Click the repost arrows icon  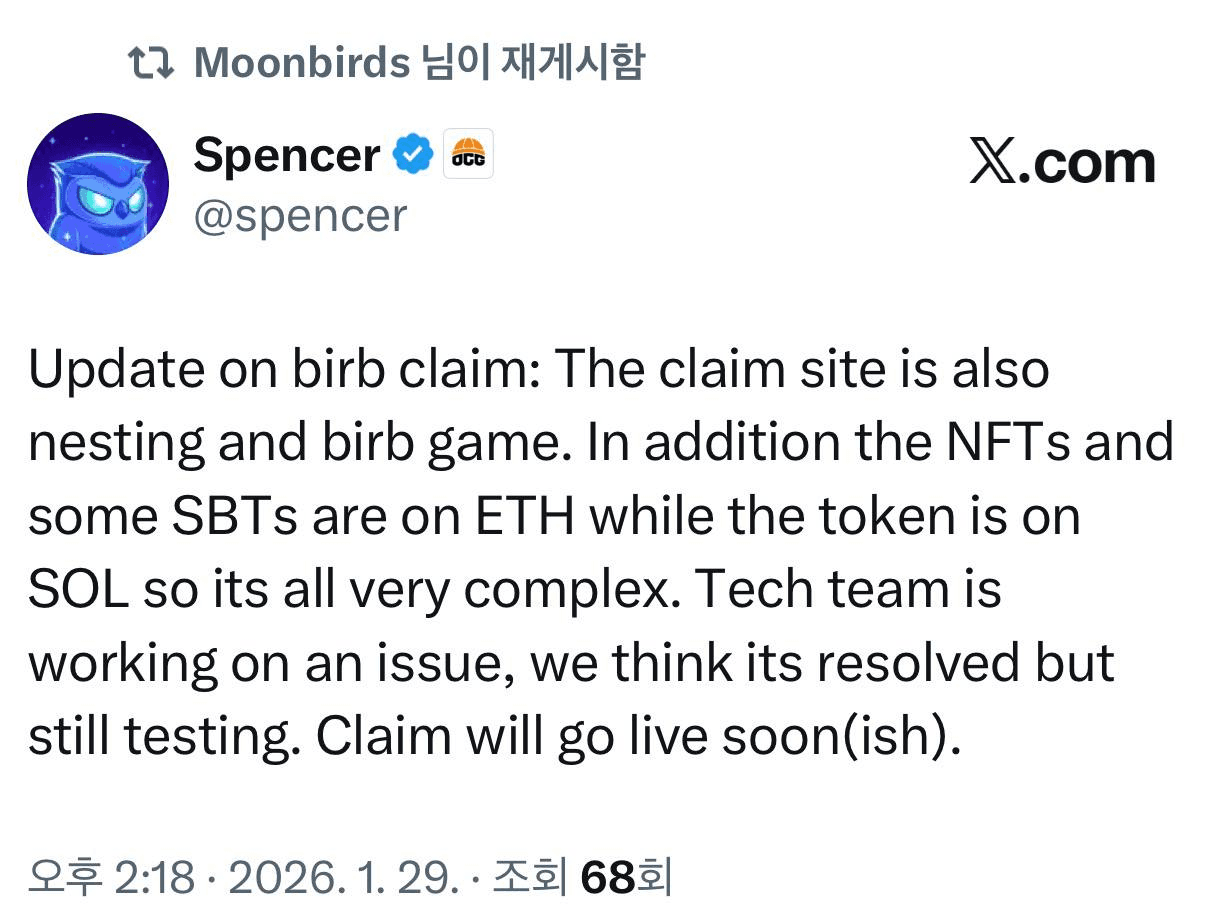pos(152,64)
